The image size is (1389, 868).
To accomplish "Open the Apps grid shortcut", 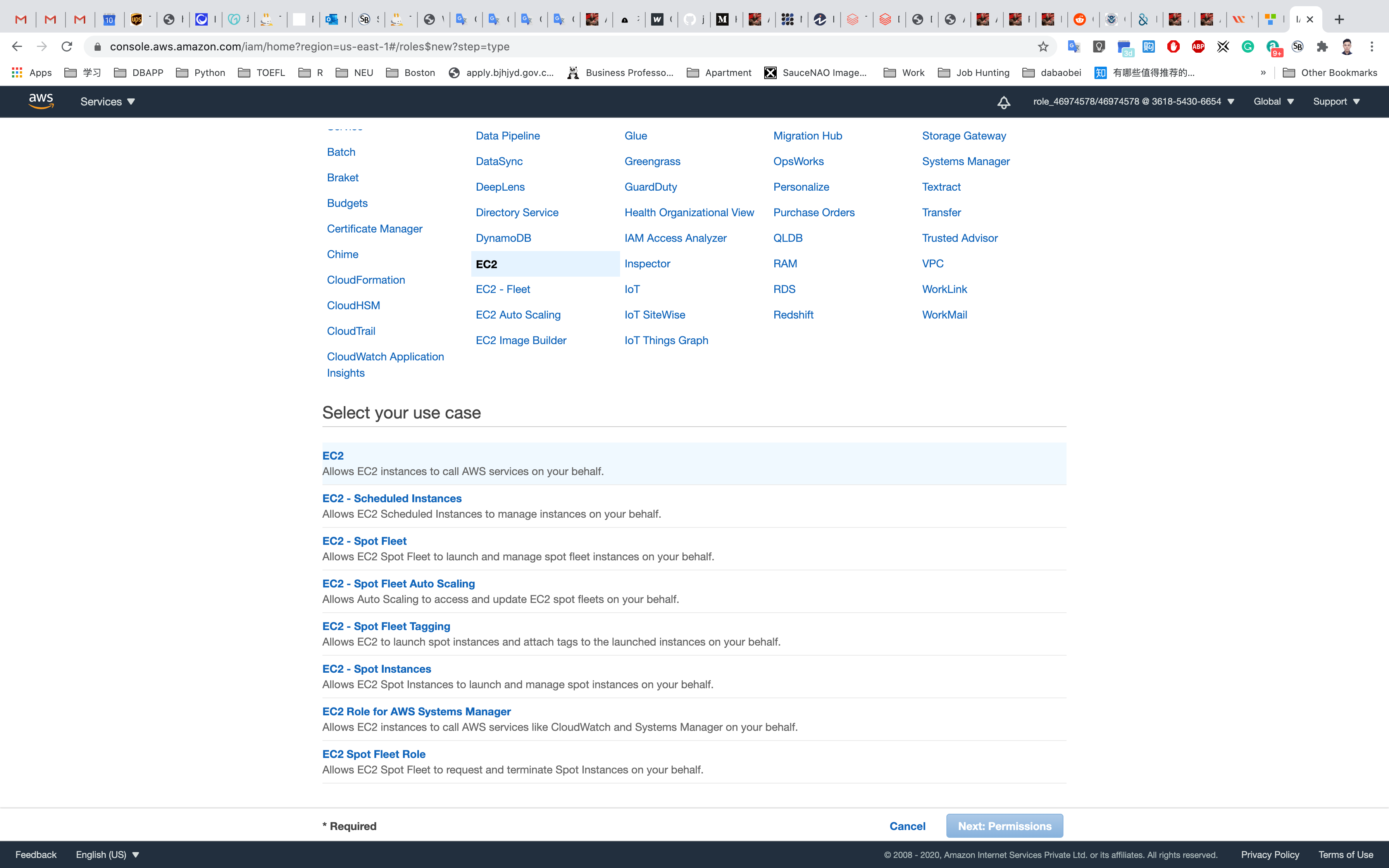I will coord(32,72).
